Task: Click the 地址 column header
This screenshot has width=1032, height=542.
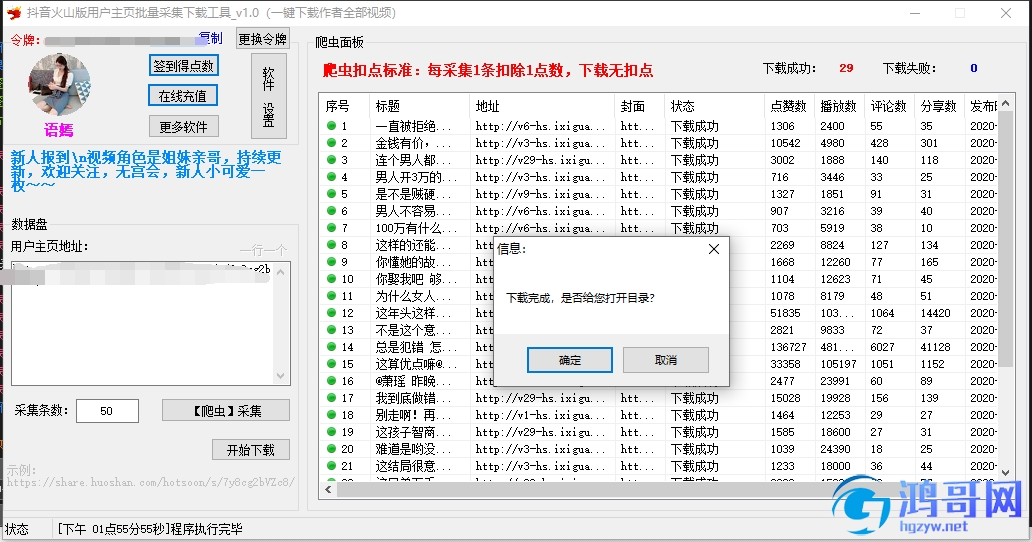Action: click(544, 106)
